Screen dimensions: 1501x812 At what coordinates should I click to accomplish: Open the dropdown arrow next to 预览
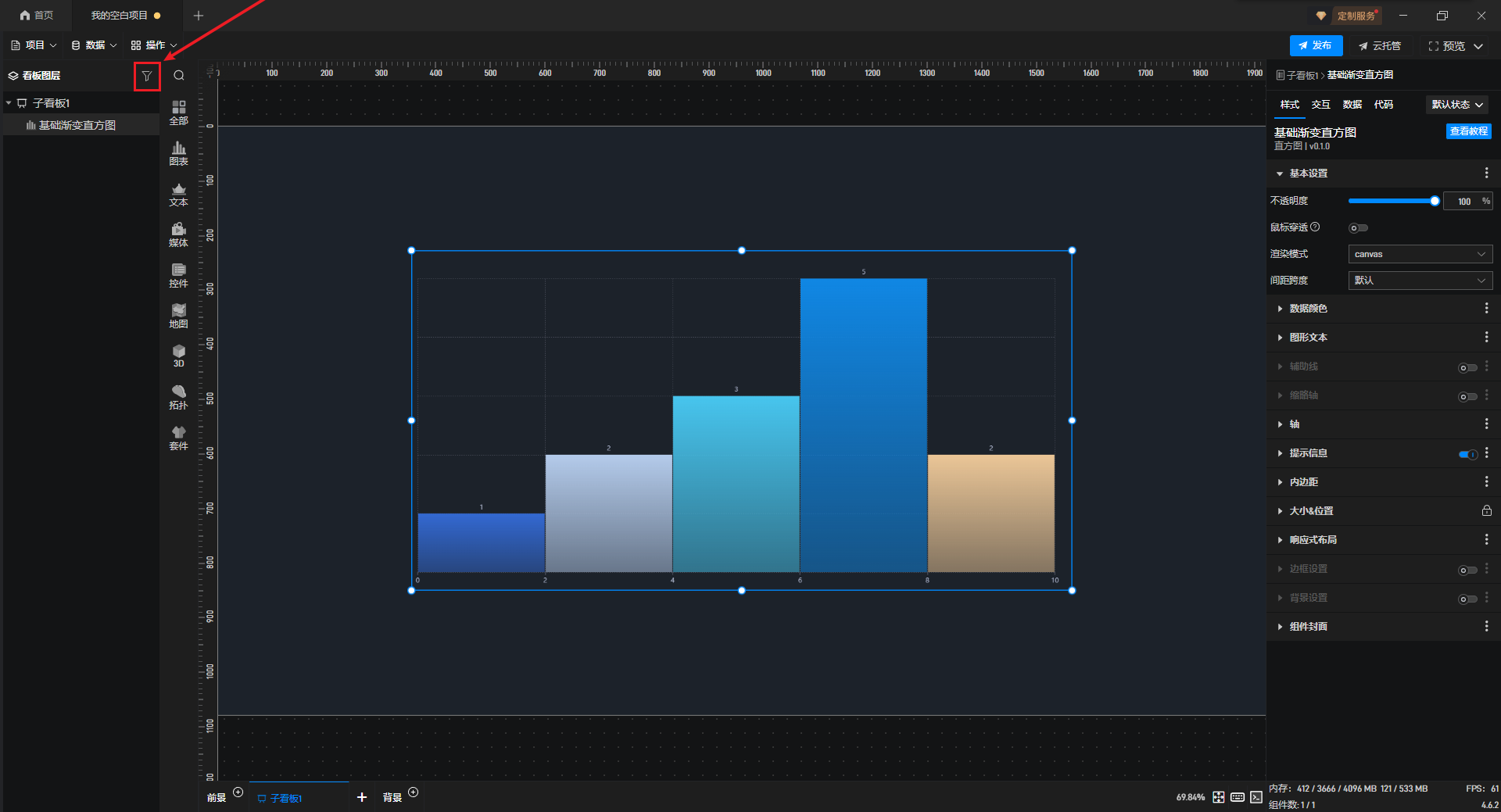click(x=1478, y=46)
